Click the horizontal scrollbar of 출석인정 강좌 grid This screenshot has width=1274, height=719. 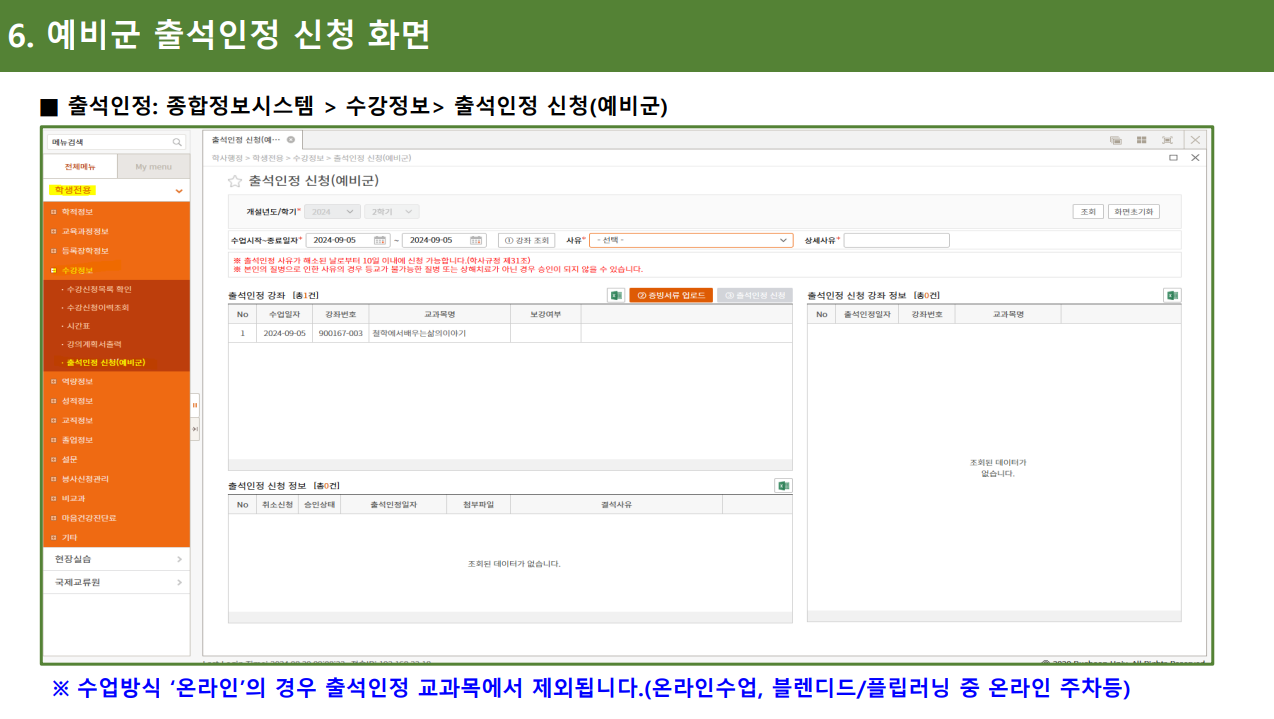(x=510, y=465)
